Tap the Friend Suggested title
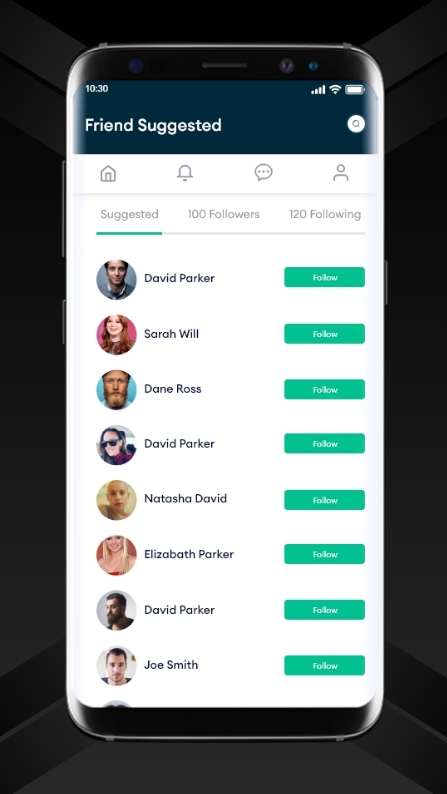Viewport: 447px width, 794px height. point(153,125)
